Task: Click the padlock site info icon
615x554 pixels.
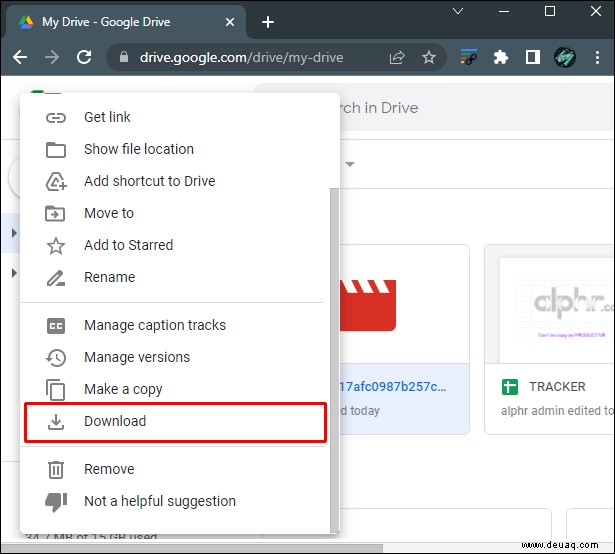Action: 124,57
